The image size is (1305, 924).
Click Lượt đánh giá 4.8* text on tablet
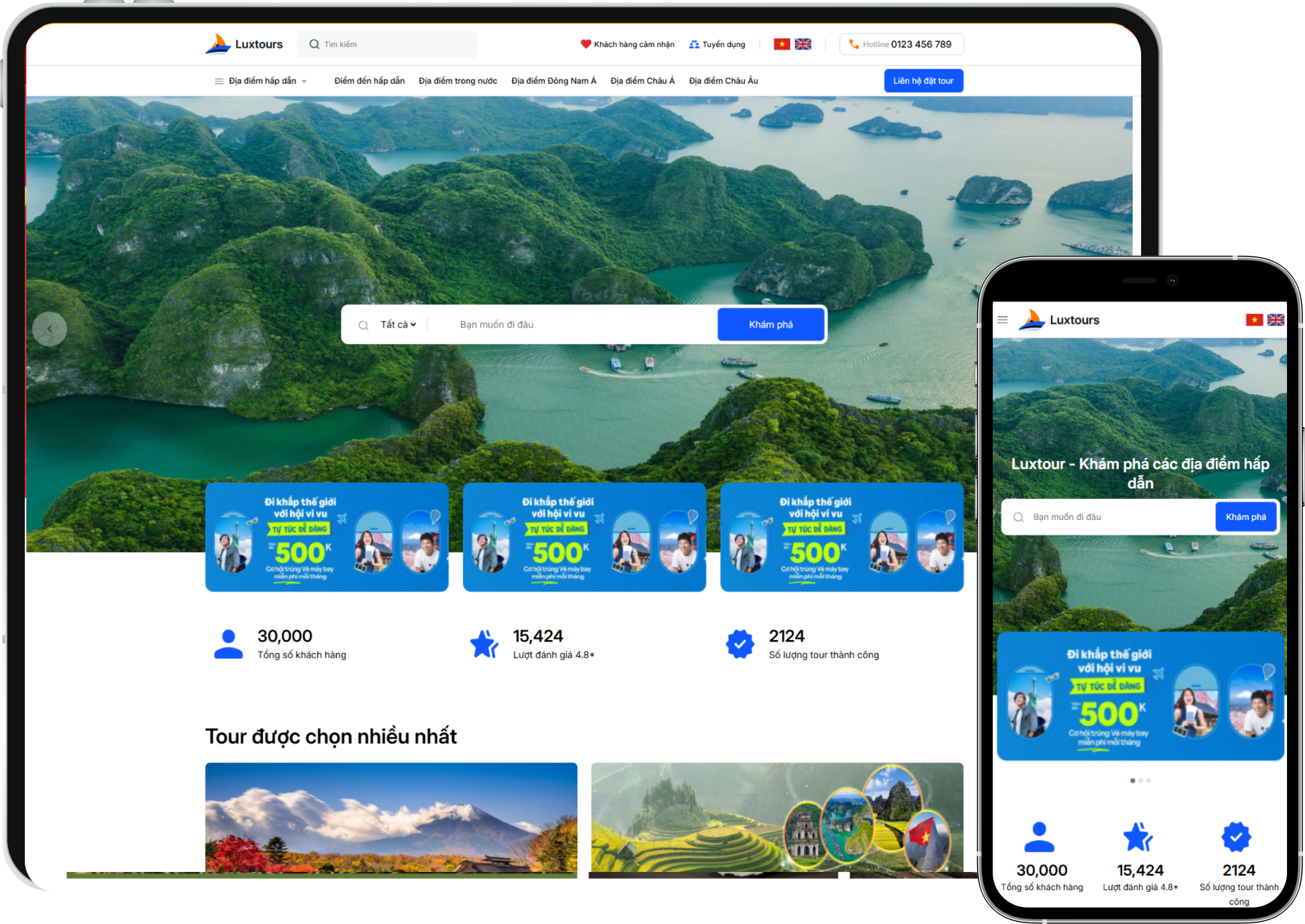click(553, 655)
